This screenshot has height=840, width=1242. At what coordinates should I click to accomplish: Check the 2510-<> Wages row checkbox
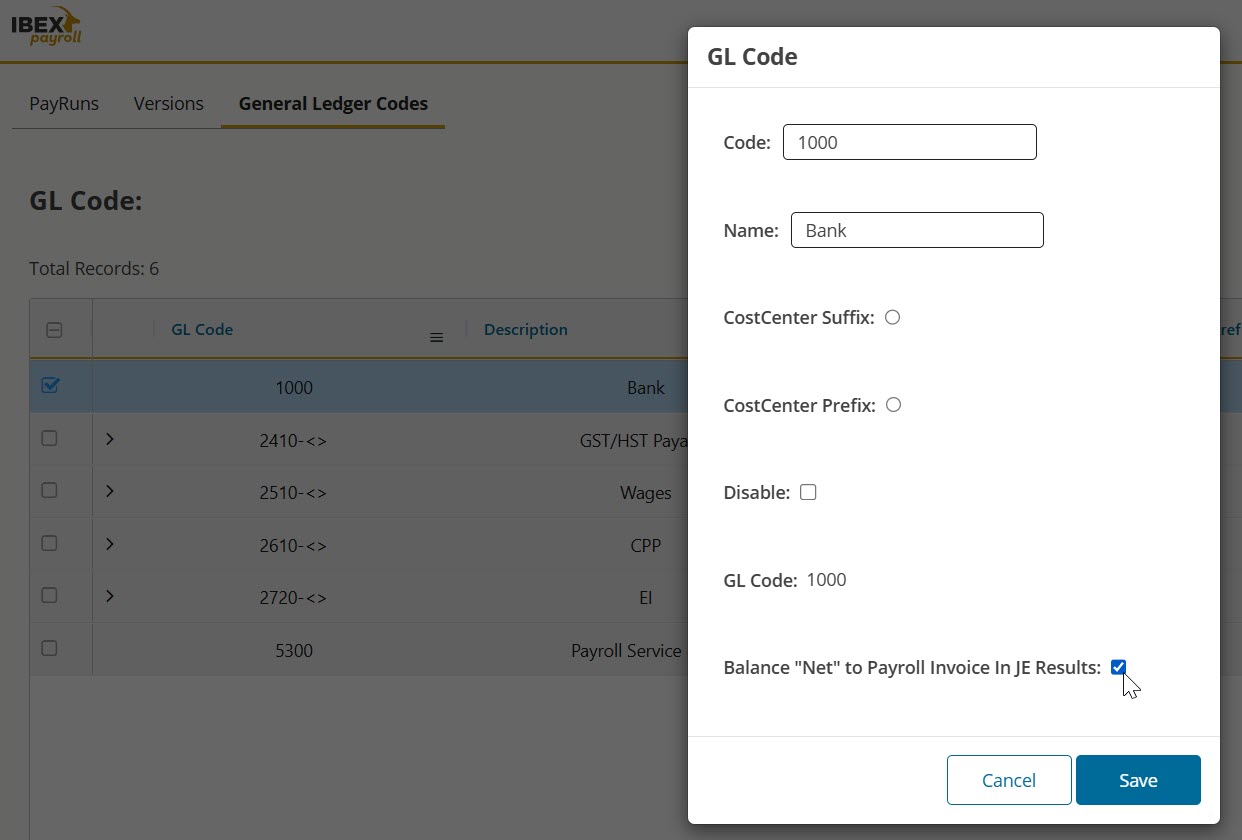coord(49,490)
